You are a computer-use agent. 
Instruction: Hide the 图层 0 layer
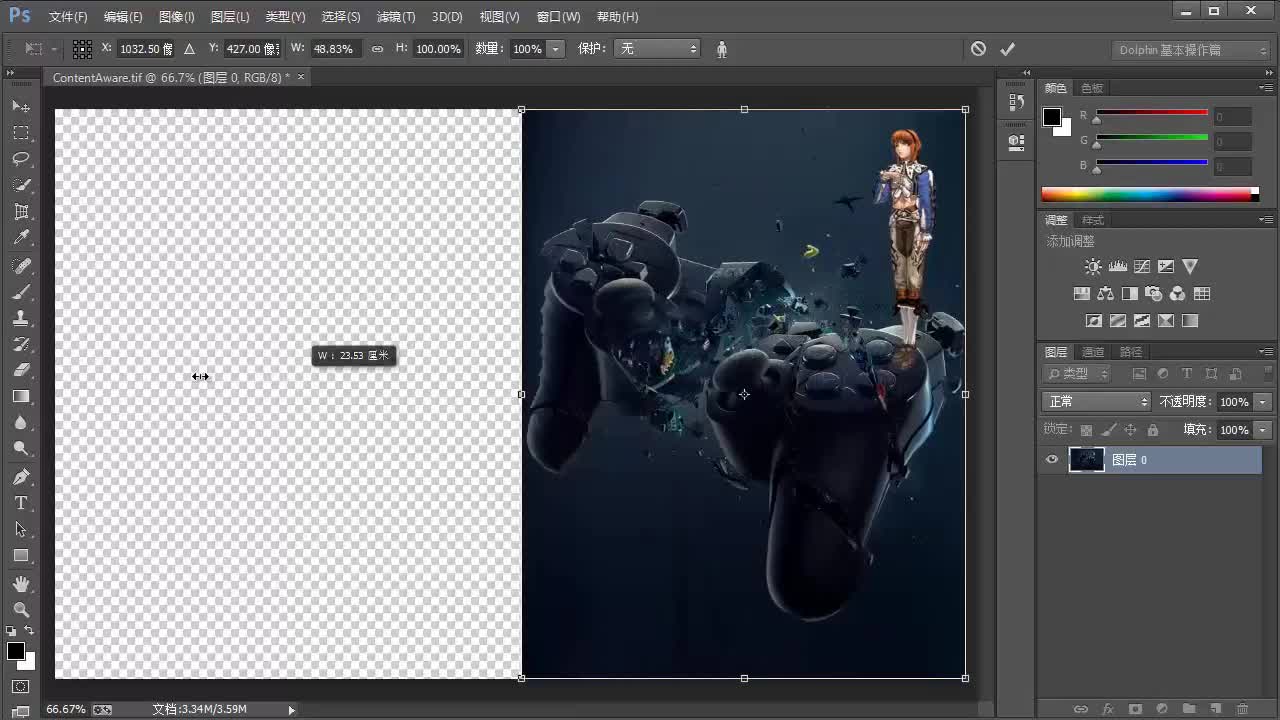1051,459
